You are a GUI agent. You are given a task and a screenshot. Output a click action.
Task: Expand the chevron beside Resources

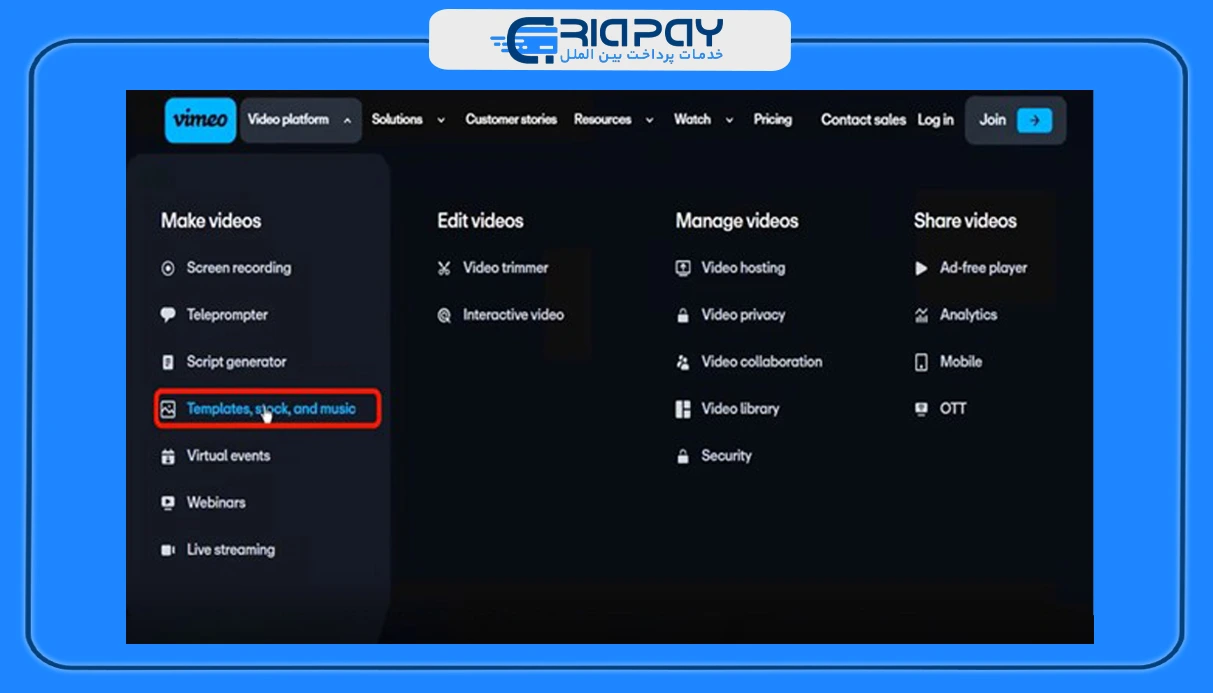pos(649,120)
